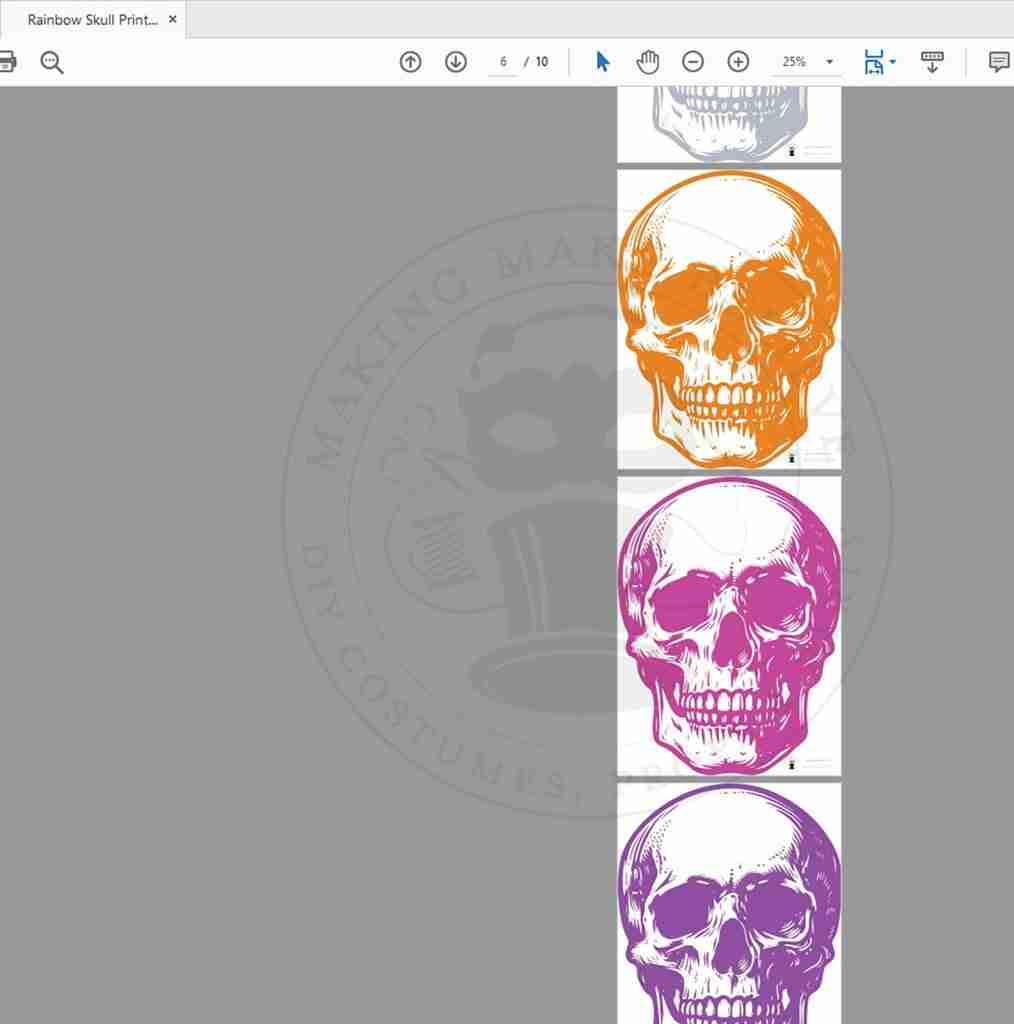
Task: Expand the page display options arrow
Action: pyautogui.click(x=893, y=62)
